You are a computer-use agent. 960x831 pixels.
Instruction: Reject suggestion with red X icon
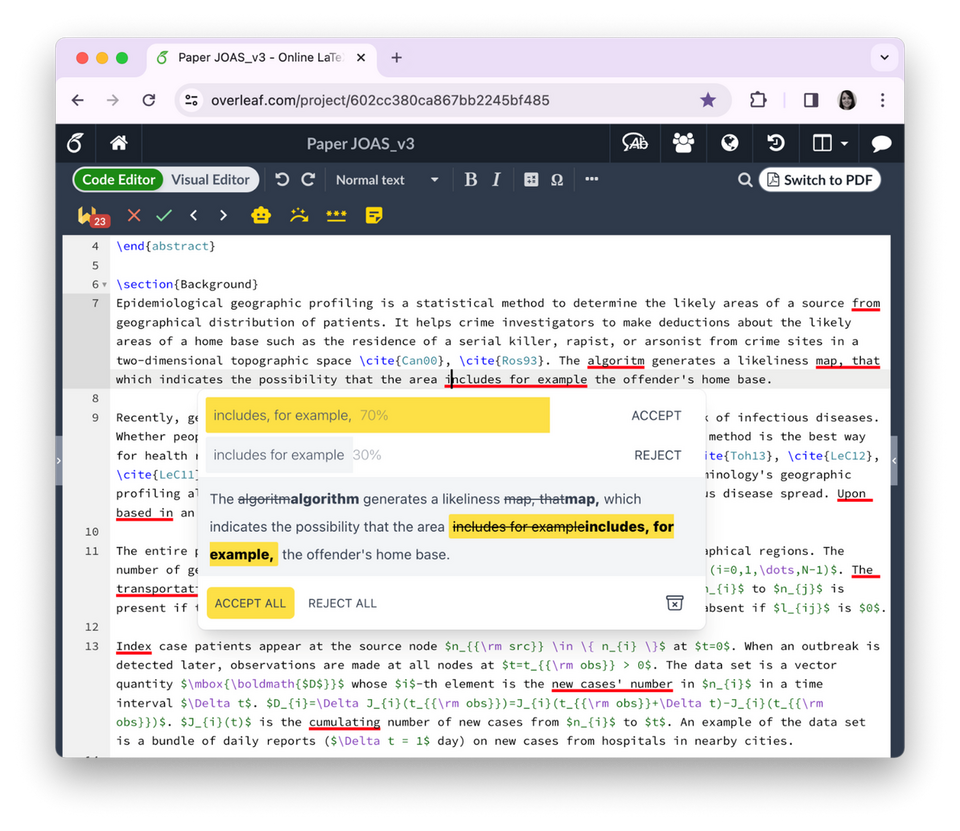click(x=134, y=215)
